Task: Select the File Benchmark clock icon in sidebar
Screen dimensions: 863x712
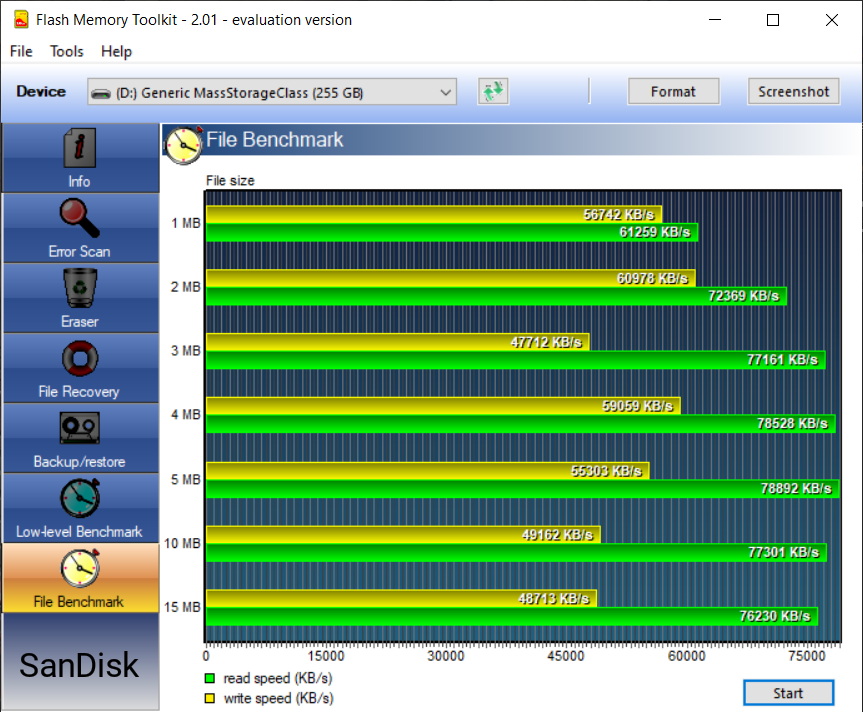Action: [x=80, y=568]
